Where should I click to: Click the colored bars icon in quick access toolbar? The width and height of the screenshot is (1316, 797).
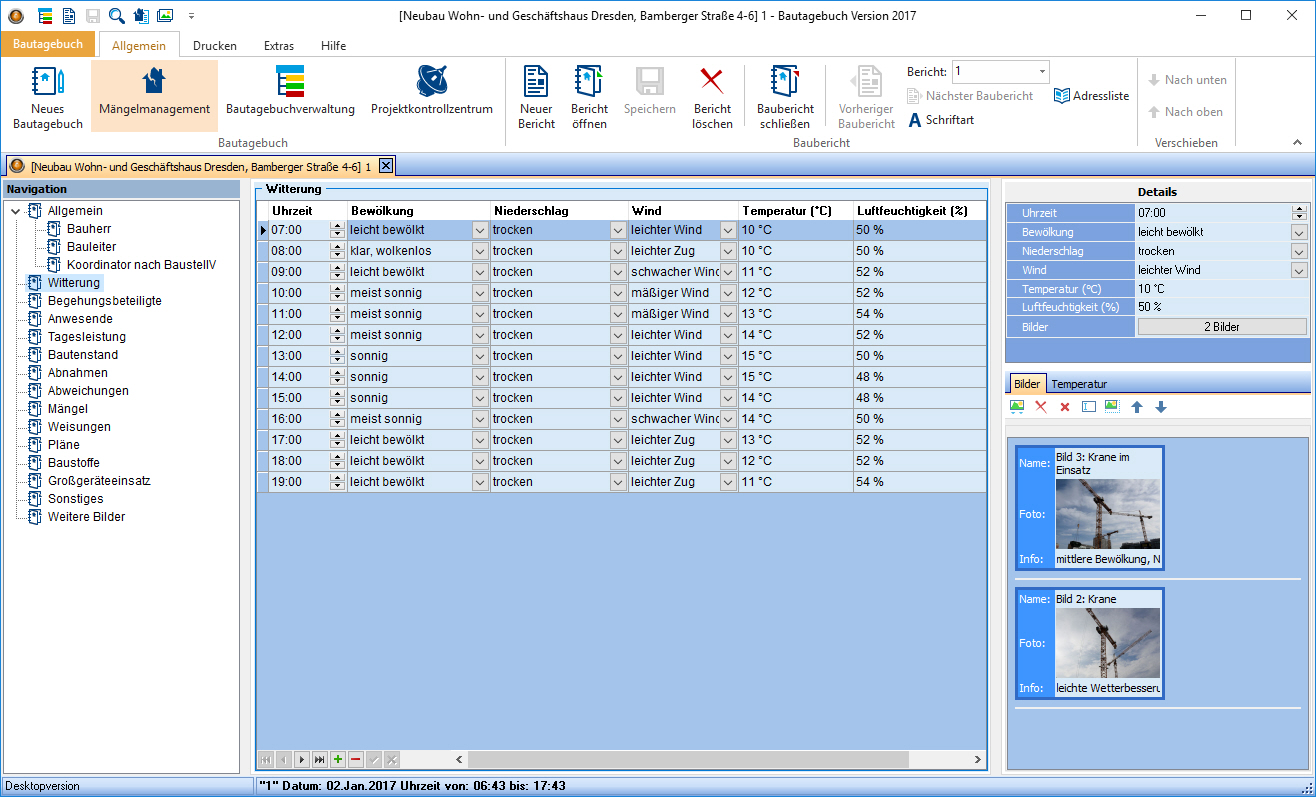pos(46,15)
